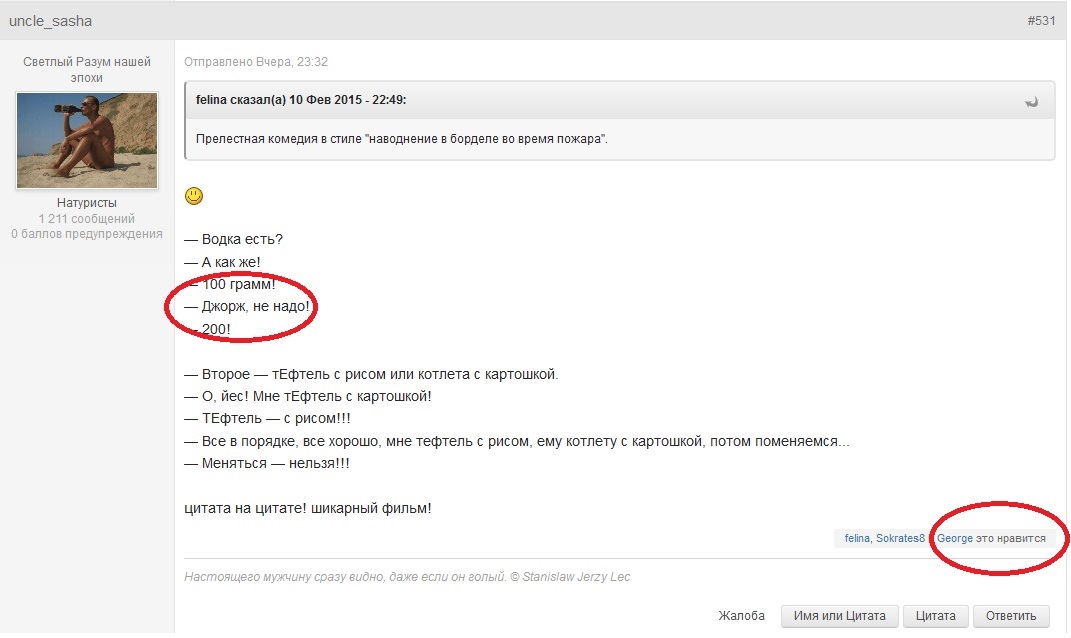
Task: Select the quoted line Прелестная комедия в стиле
Action: point(402,139)
